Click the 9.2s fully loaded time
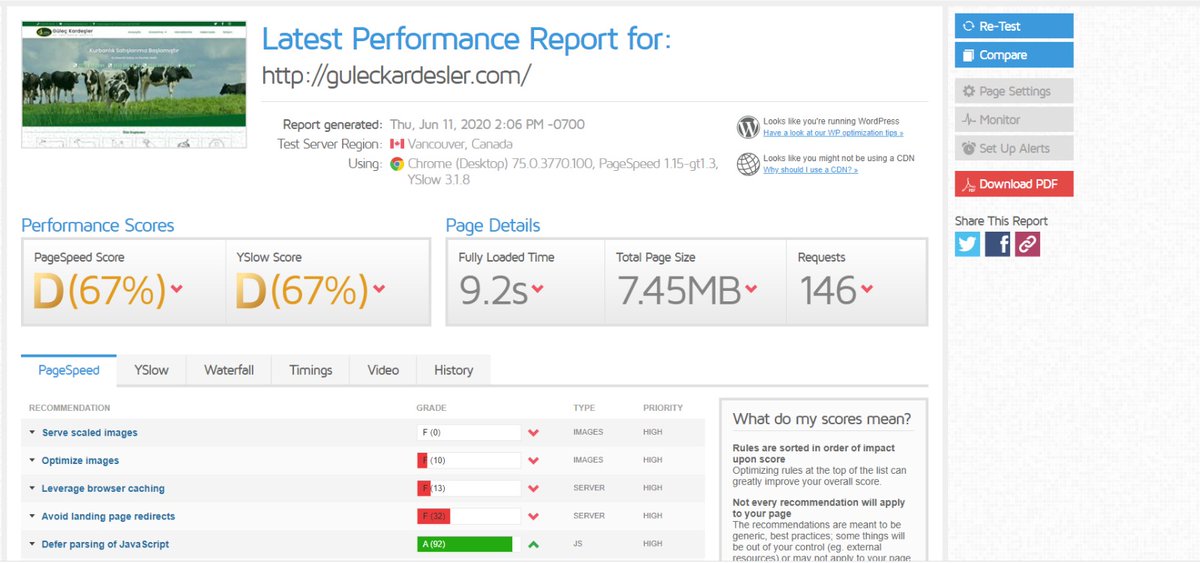This screenshot has width=1200, height=563. (493, 291)
